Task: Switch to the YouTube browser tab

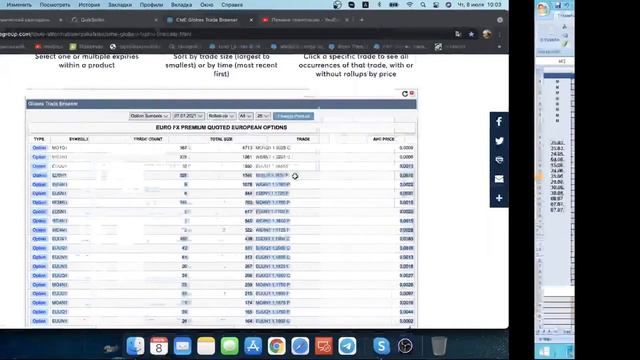Action: click(x=305, y=20)
